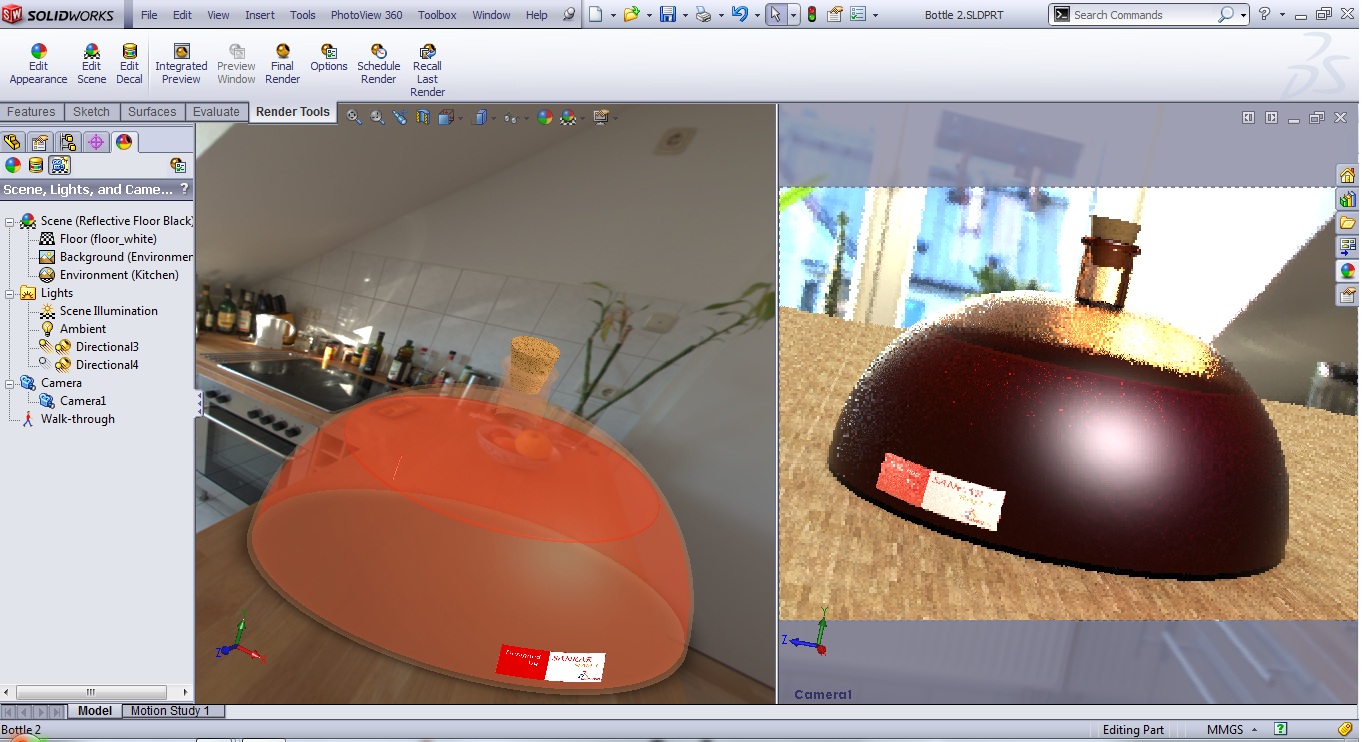Open the Undo dropdown arrow

click(x=756, y=15)
